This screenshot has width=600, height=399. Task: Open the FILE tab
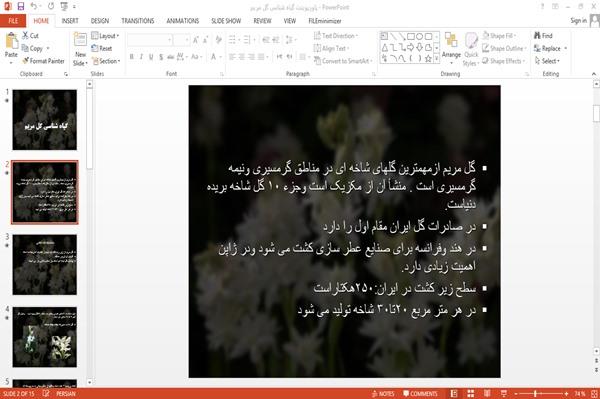coord(13,21)
